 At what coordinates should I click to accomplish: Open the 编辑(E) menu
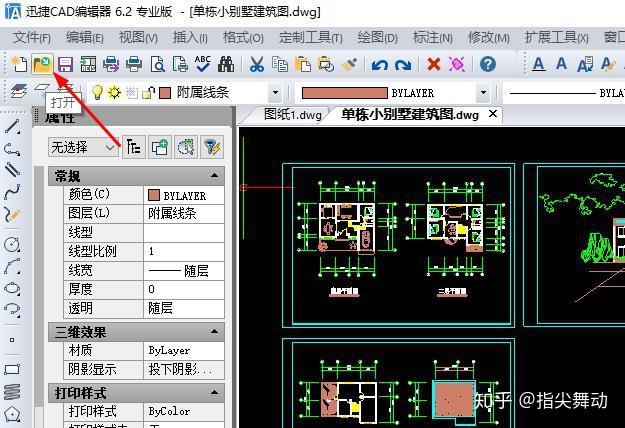pyautogui.click(x=85, y=38)
